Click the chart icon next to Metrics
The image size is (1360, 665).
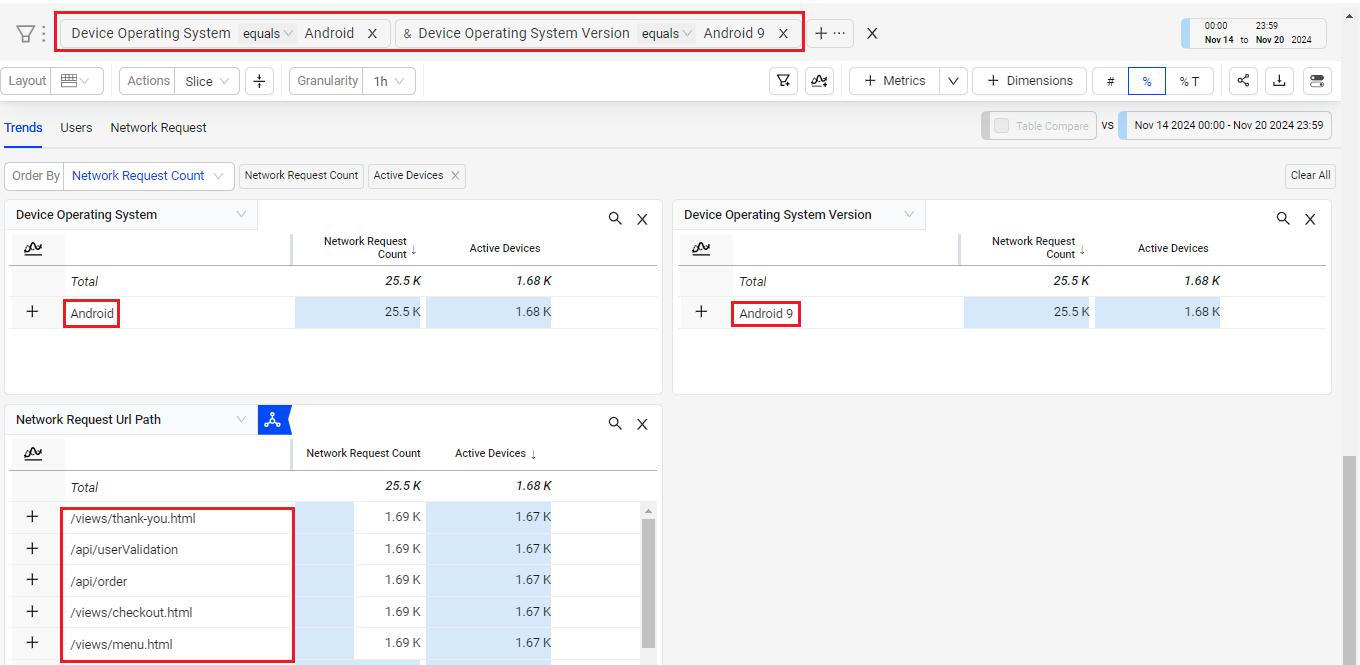click(819, 81)
